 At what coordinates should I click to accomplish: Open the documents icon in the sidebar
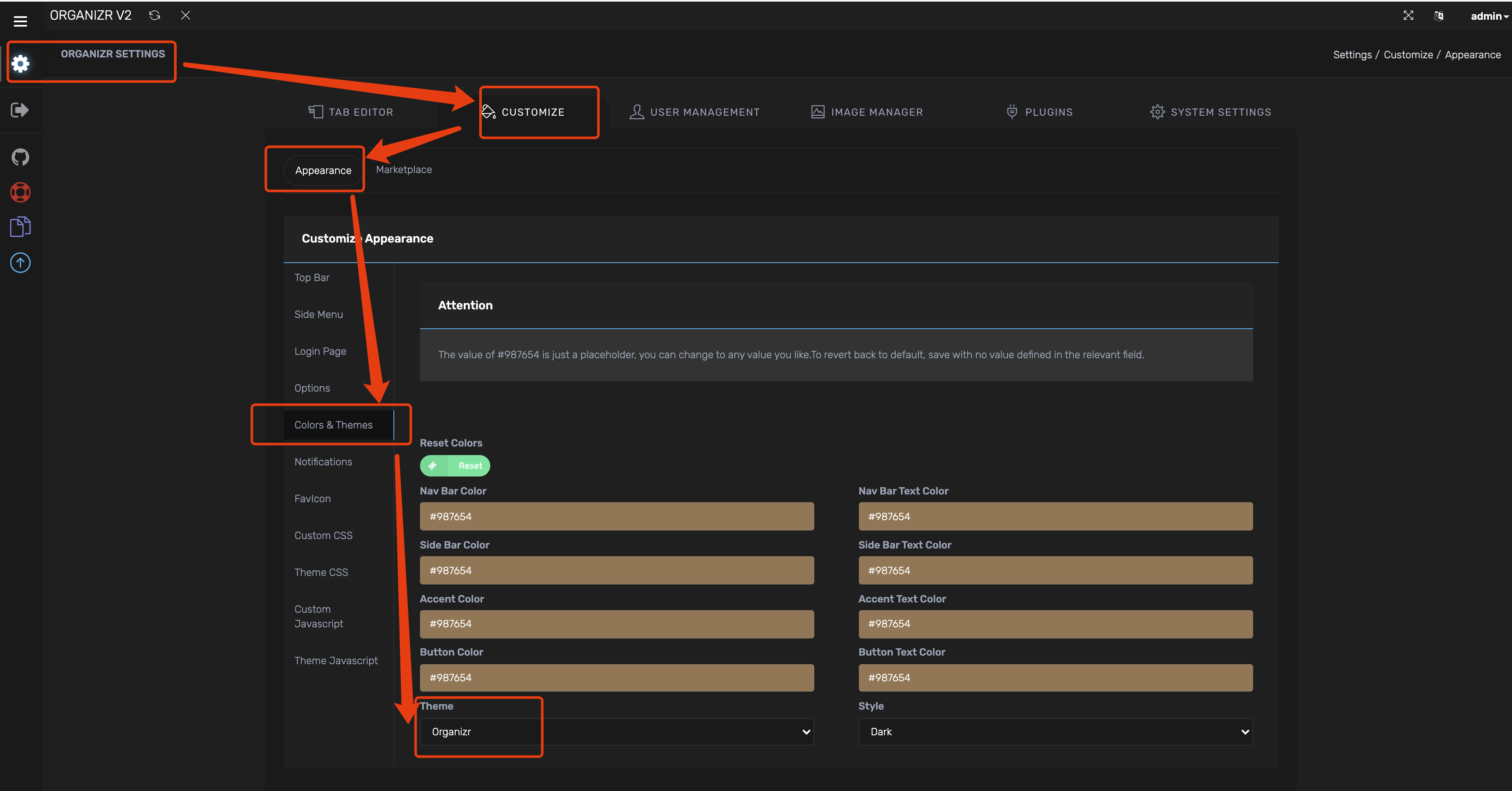21,227
